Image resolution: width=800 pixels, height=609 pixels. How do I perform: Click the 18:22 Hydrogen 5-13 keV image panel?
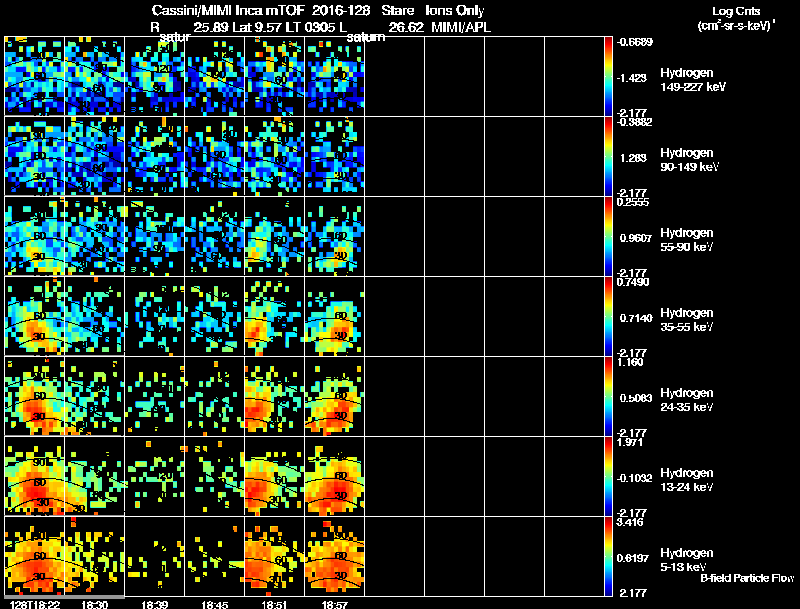35,556
